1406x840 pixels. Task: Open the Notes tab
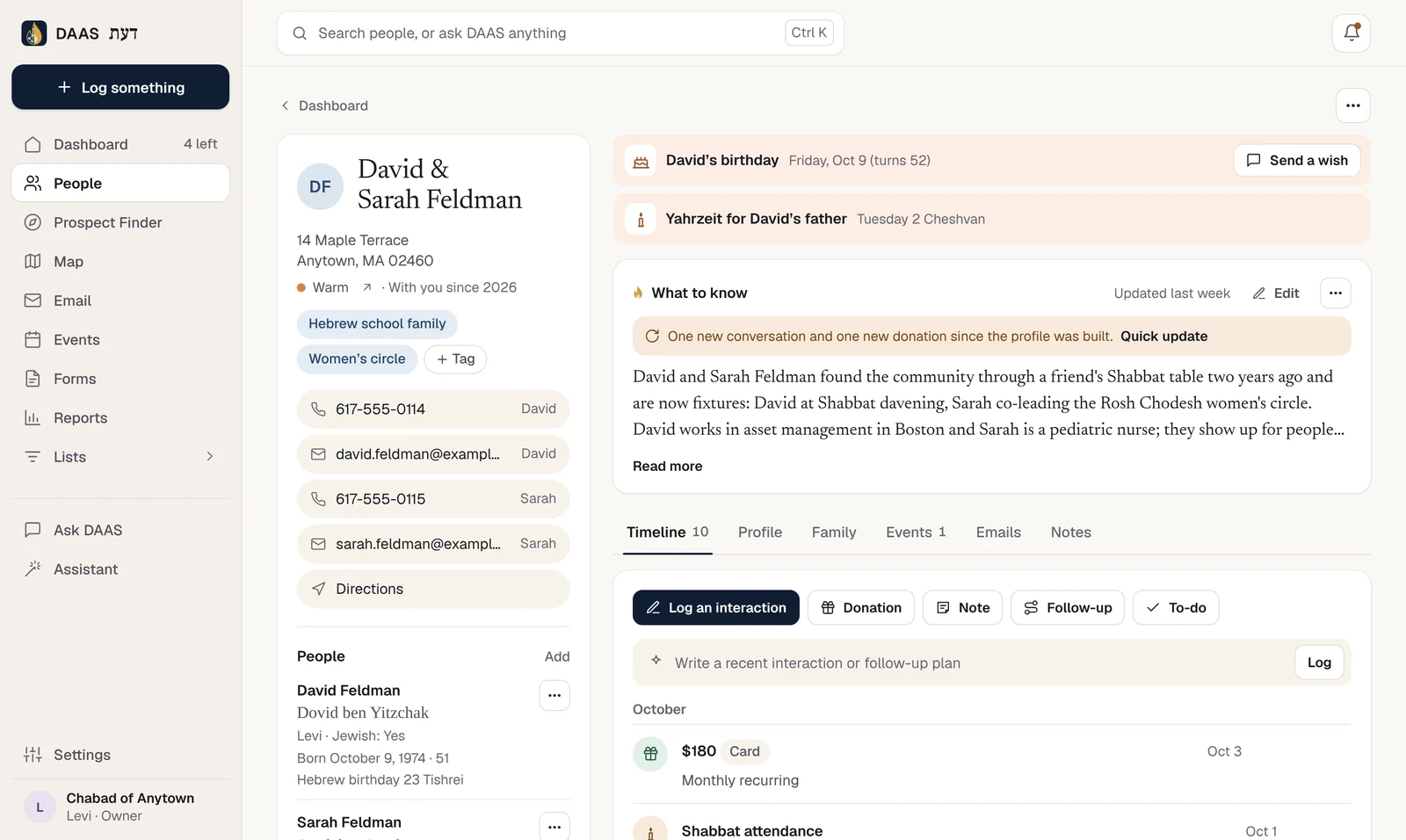pos(1070,532)
